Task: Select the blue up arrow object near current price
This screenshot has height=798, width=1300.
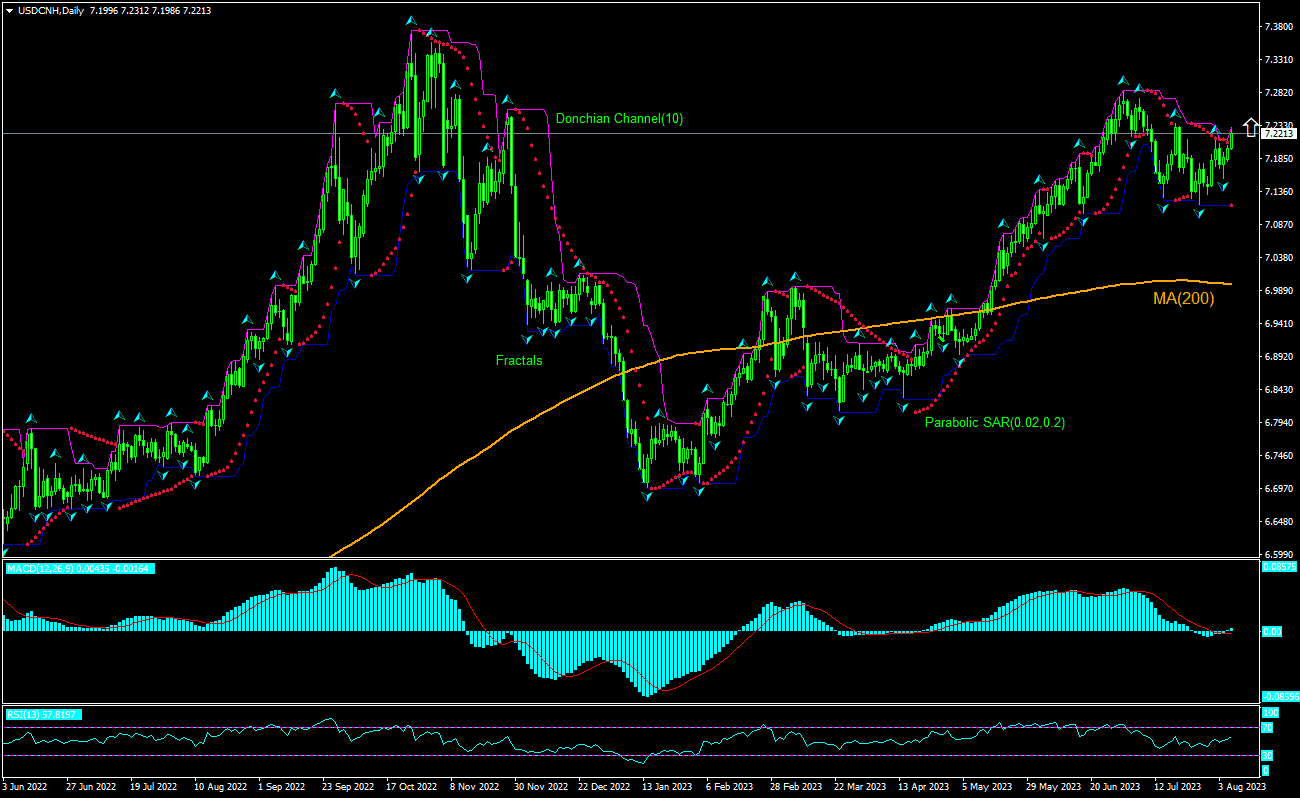Action: pos(1251,126)
